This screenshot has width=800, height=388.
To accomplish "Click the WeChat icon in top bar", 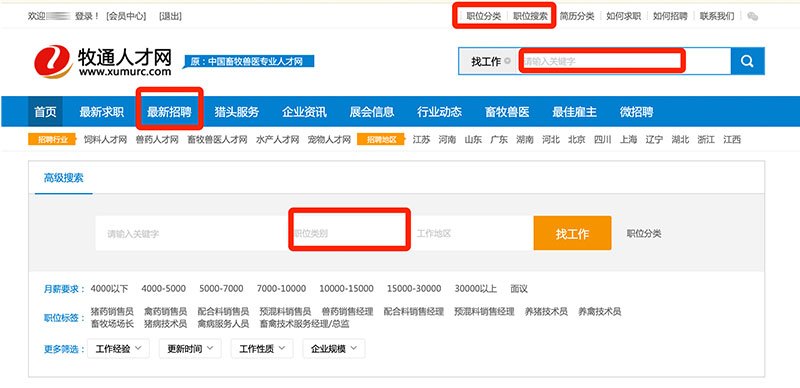I will [x=753, y=16].
